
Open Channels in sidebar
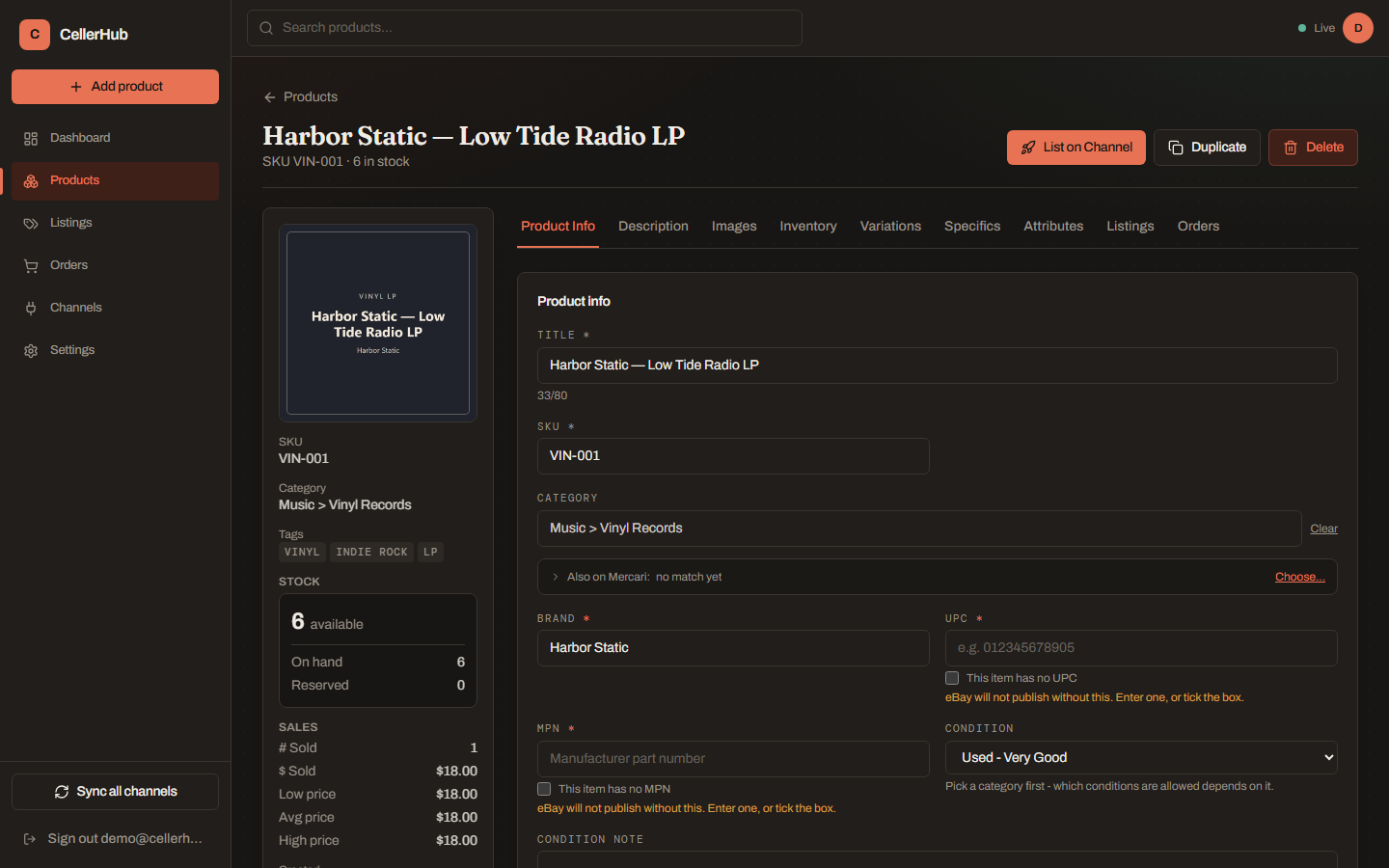[x=115, y=309]
